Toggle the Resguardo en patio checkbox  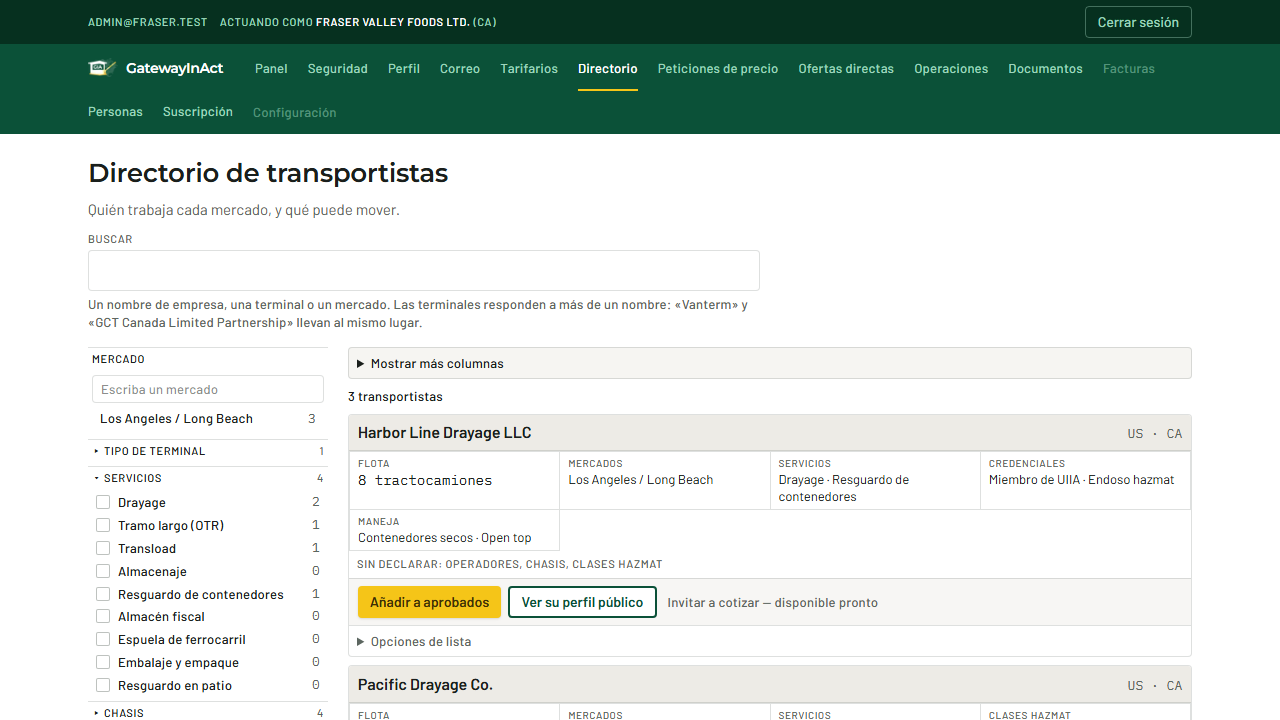coord(103,686)
